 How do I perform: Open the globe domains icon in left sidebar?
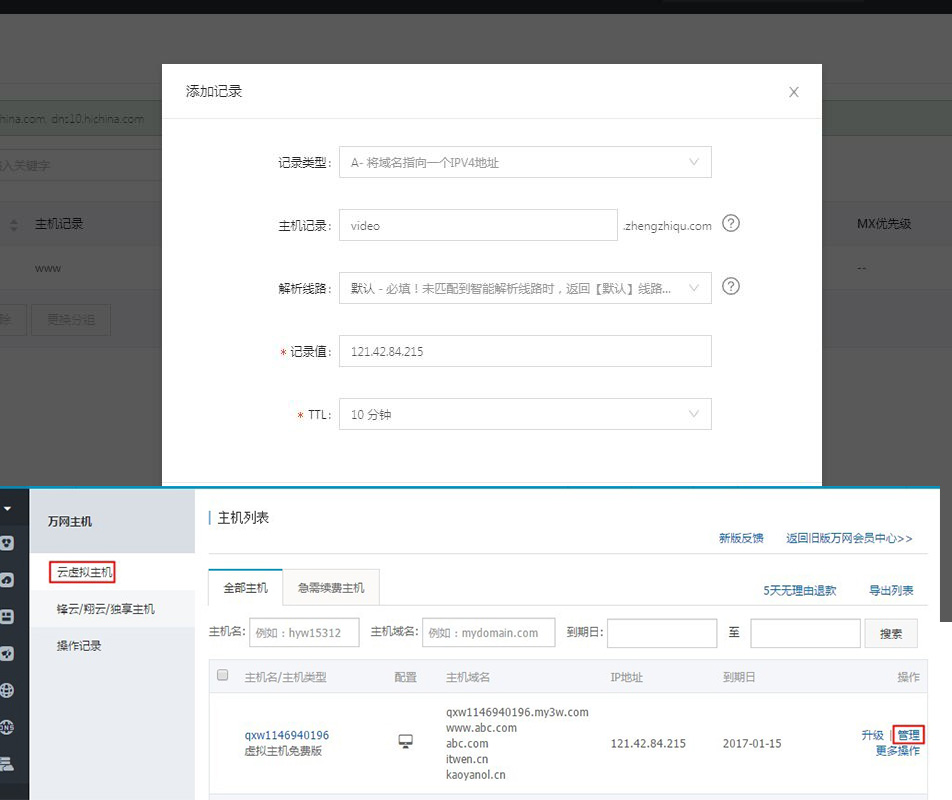14,690
